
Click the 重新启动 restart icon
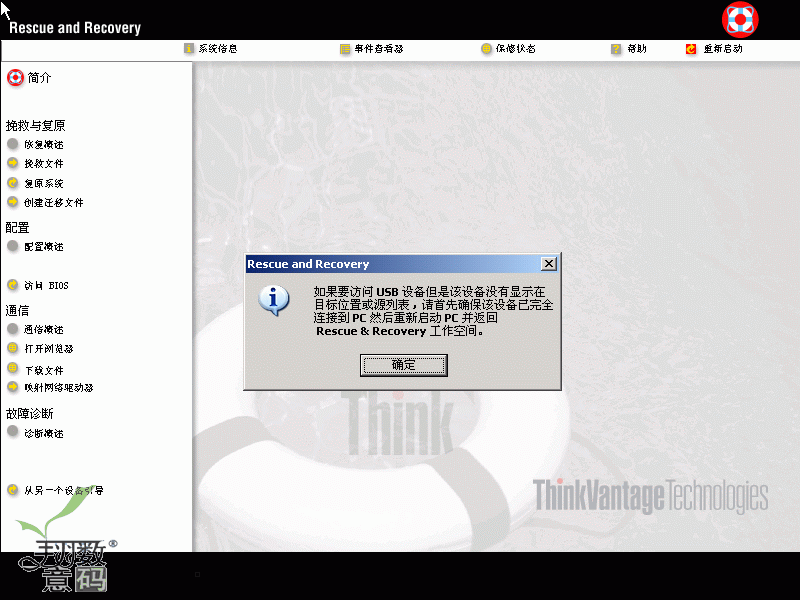coord(691,48)
